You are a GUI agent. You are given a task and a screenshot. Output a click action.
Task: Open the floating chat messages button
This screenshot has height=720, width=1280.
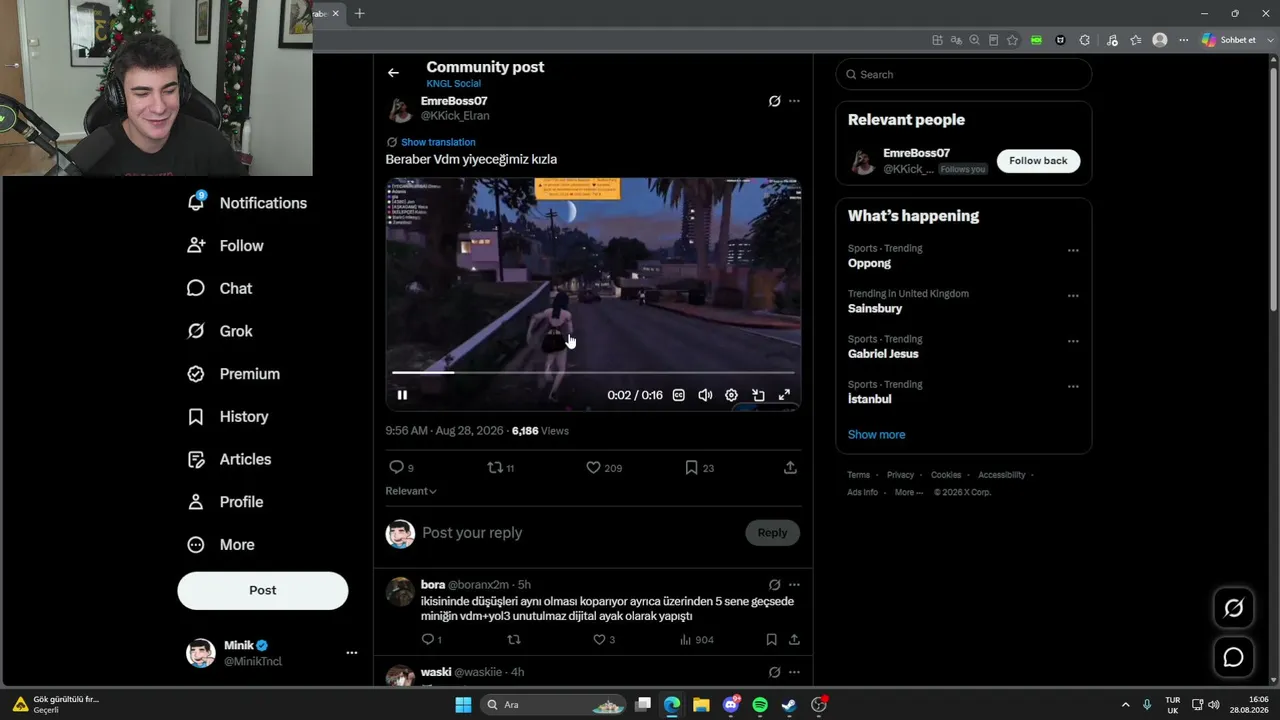coord(1234,657)
